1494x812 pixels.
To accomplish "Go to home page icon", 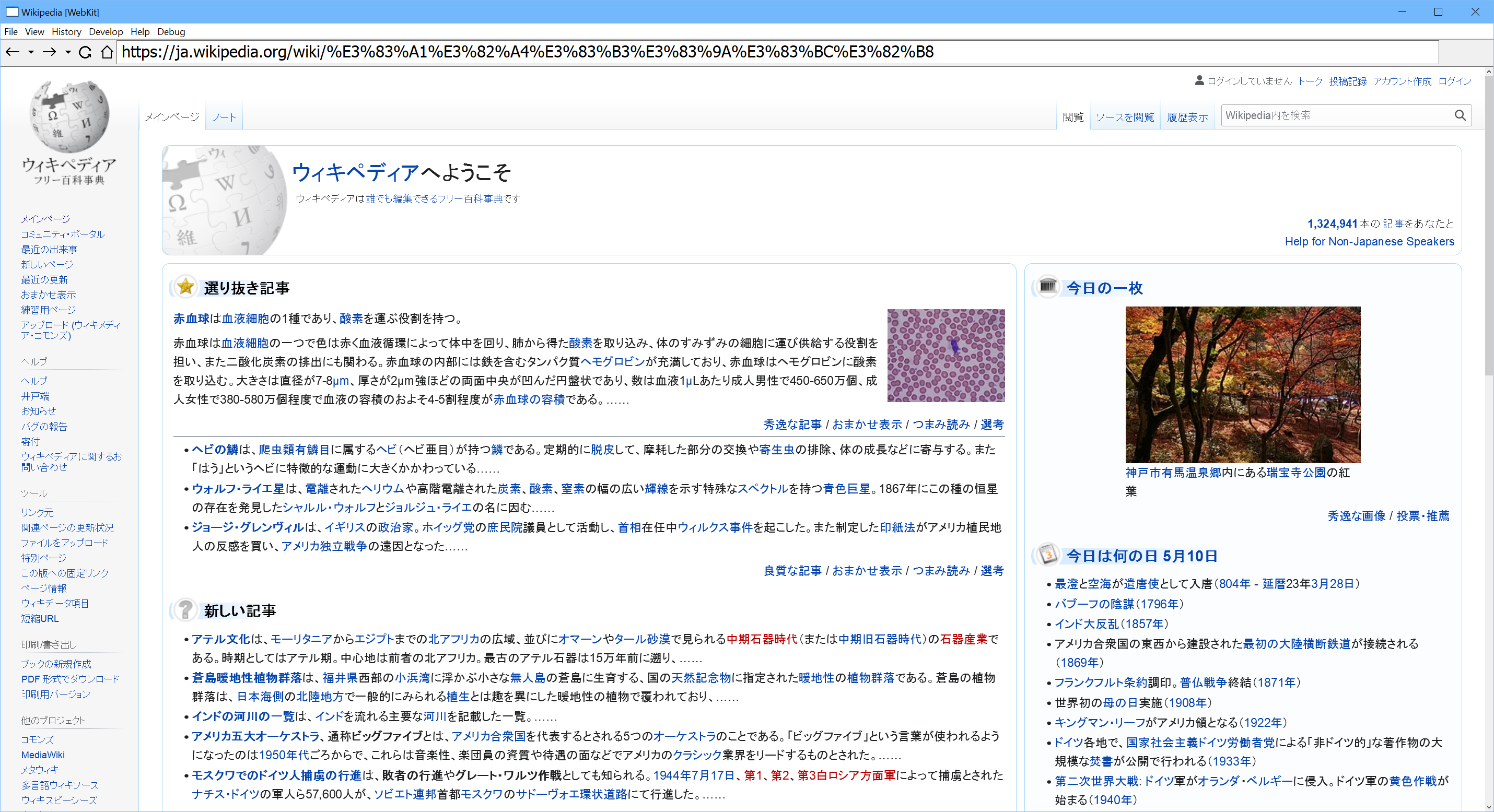I will point(107,52).
